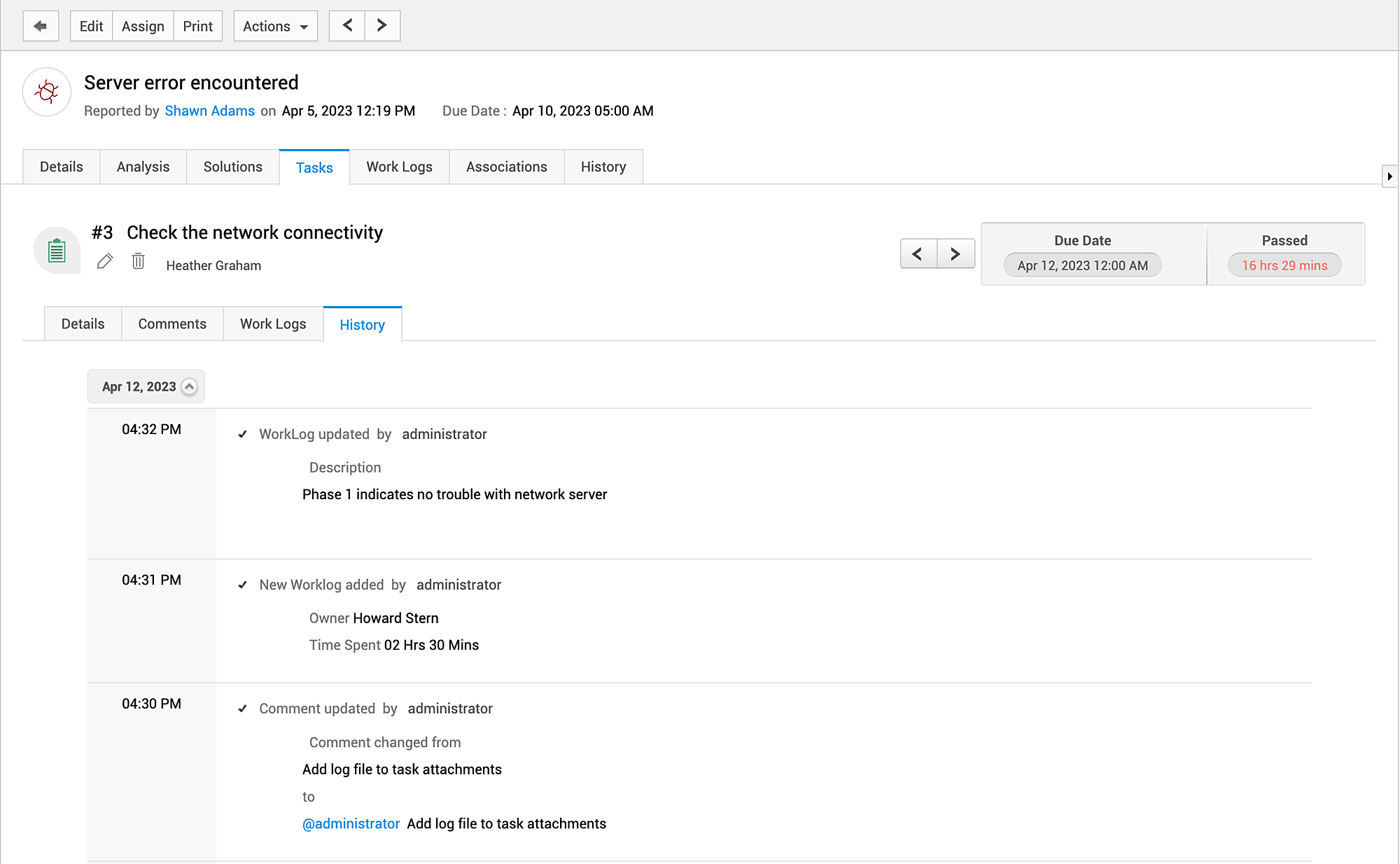Navigate to next task arrow

pyautogui.click(x=955, y=253)
